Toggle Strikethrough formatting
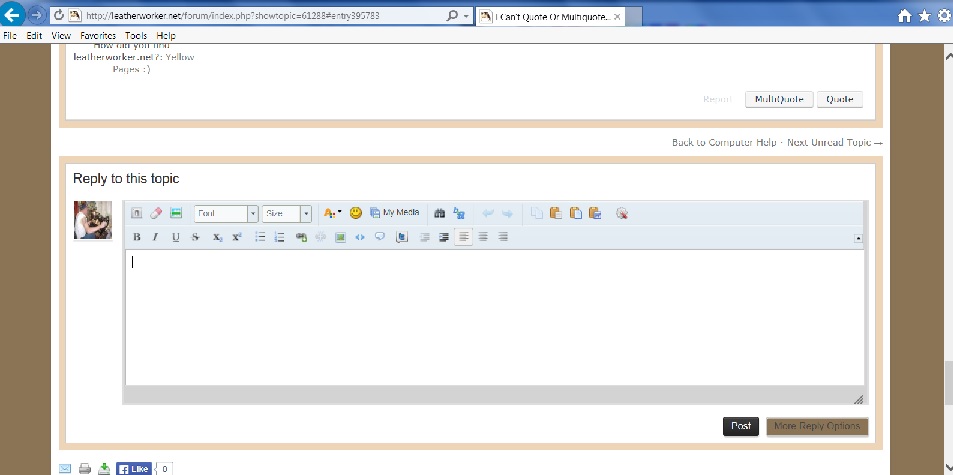 point(195,237)
